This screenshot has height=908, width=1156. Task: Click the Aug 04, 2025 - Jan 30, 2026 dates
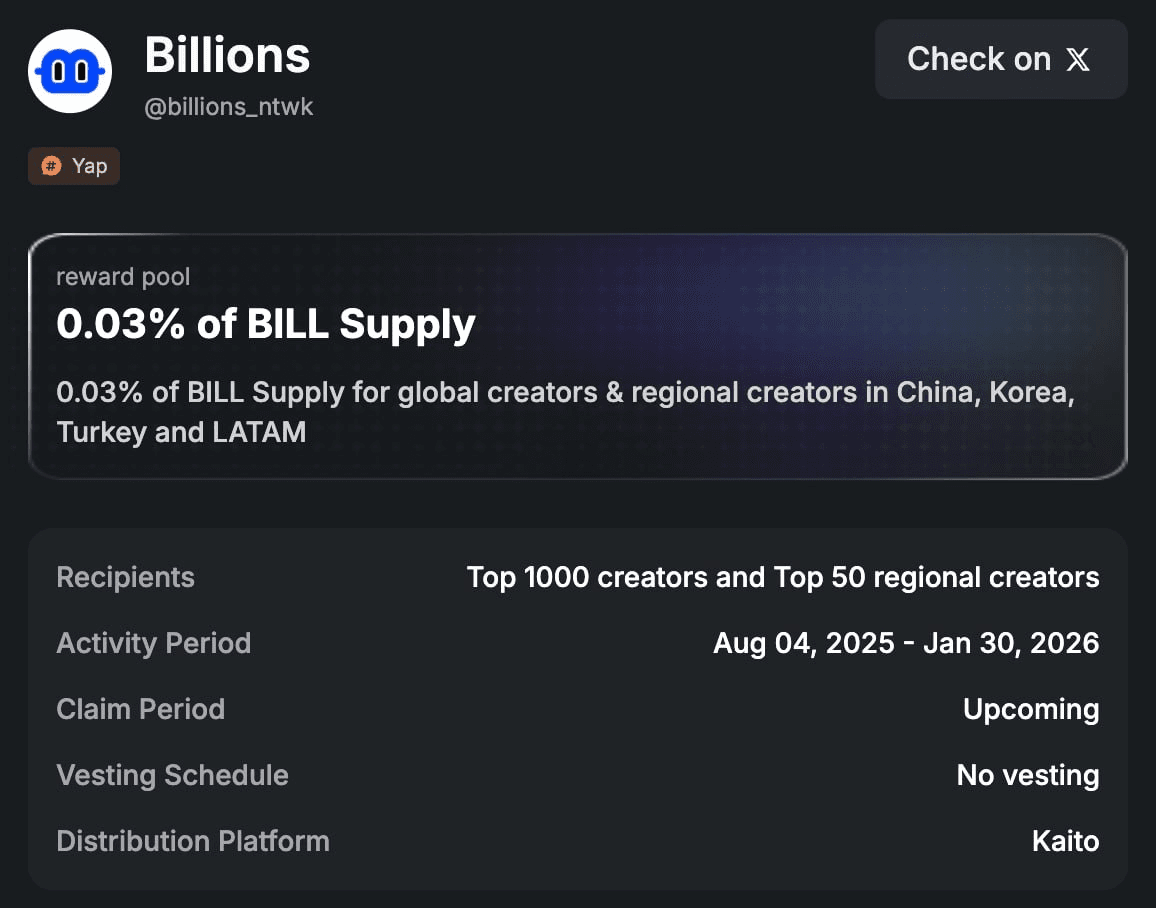click(x=906, y=643)
